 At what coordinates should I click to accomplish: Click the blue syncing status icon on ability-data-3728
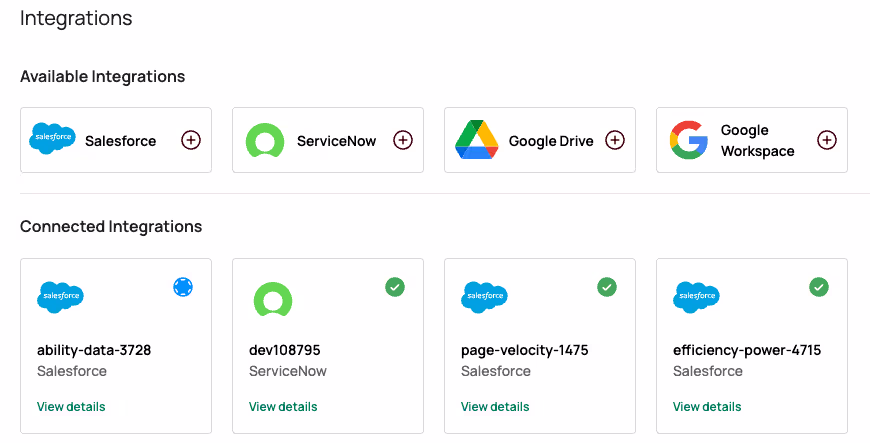click(x=183, y=287)
